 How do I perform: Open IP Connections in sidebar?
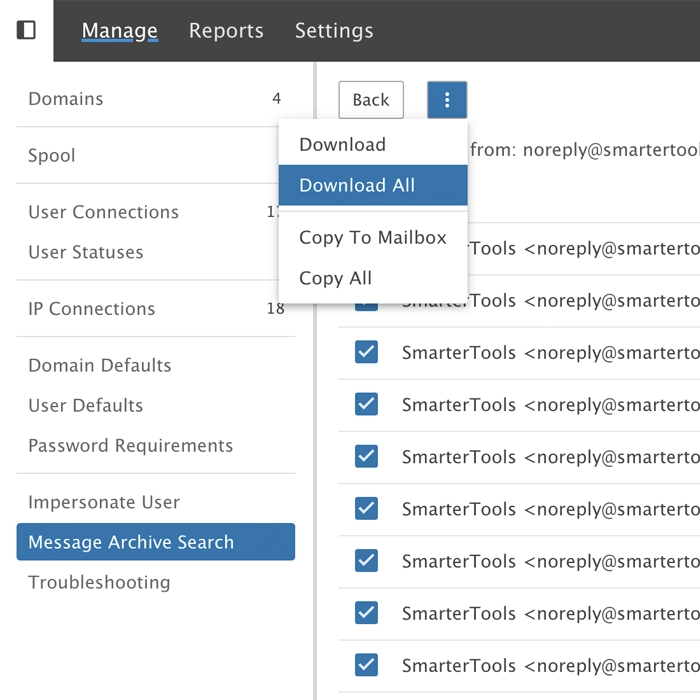tap(156, 309)
